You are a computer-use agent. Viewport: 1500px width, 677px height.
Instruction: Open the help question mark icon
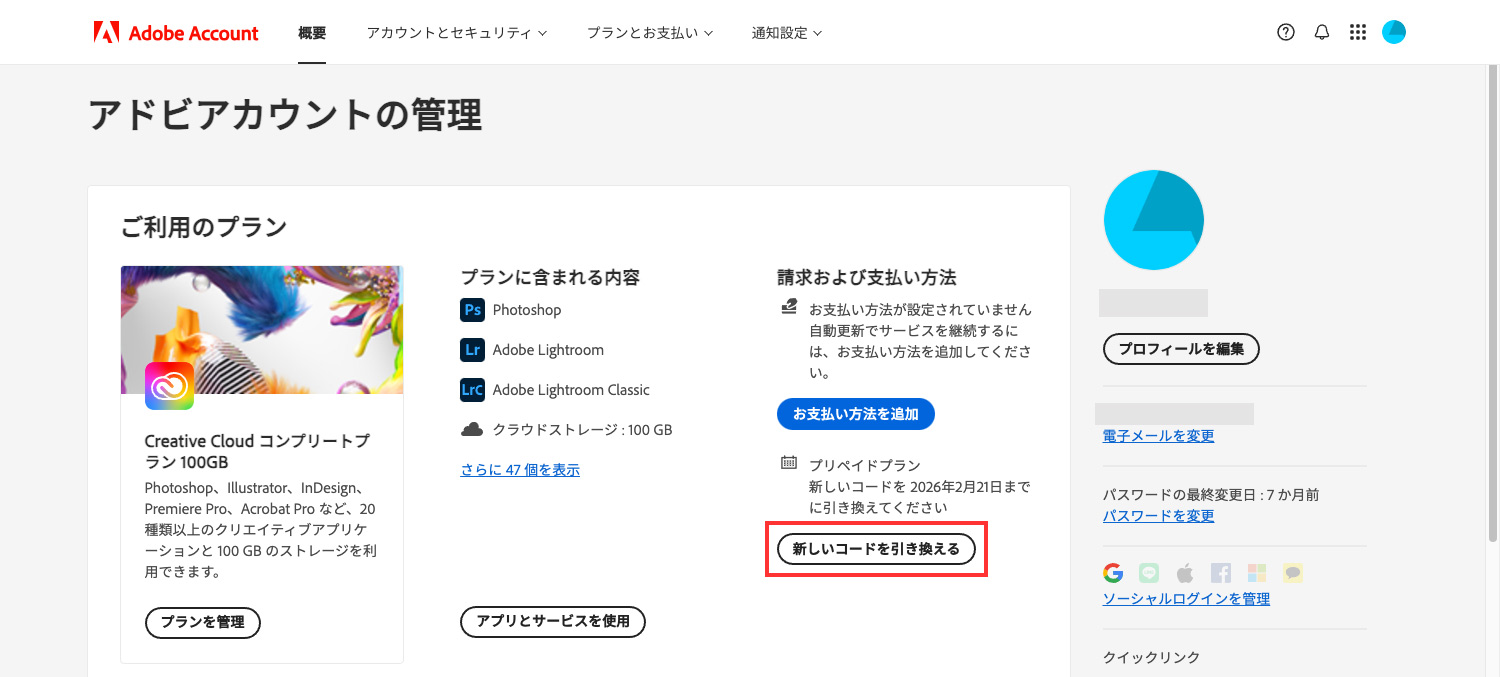[x=1286, y=32]
